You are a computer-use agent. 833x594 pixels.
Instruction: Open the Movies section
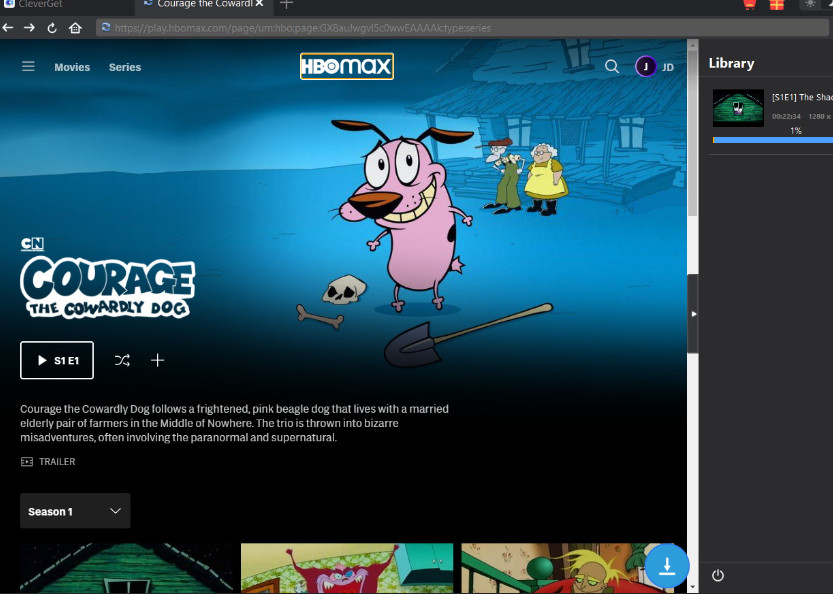tap(72, 67)
